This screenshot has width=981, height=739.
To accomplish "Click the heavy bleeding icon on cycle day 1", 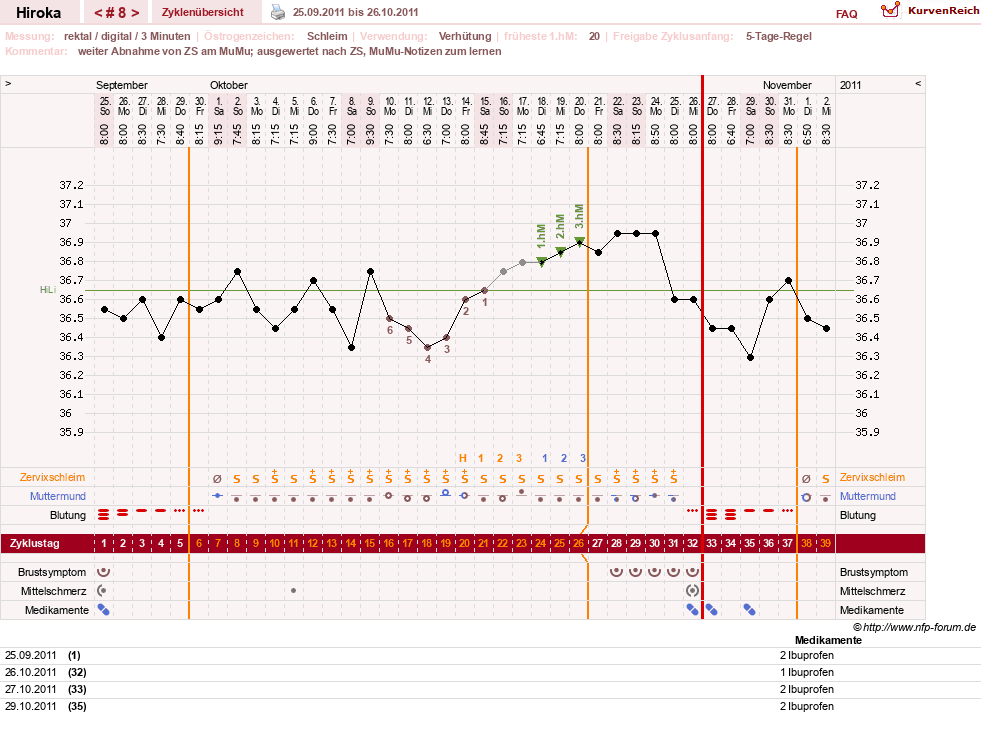I will click(x=104, y=514).
